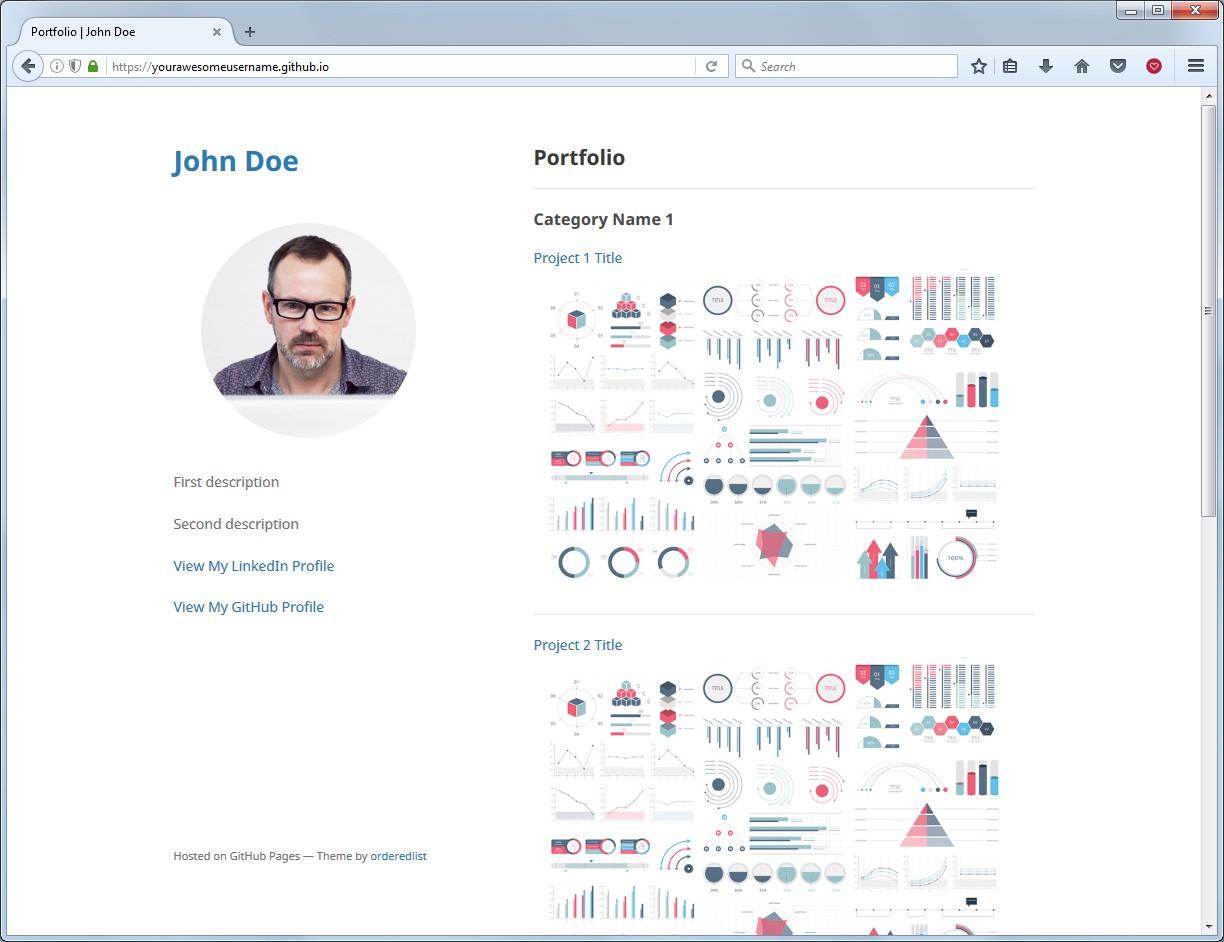Open the page info circle icon
The image size is (1224, 942).
(x=55, y=66)
